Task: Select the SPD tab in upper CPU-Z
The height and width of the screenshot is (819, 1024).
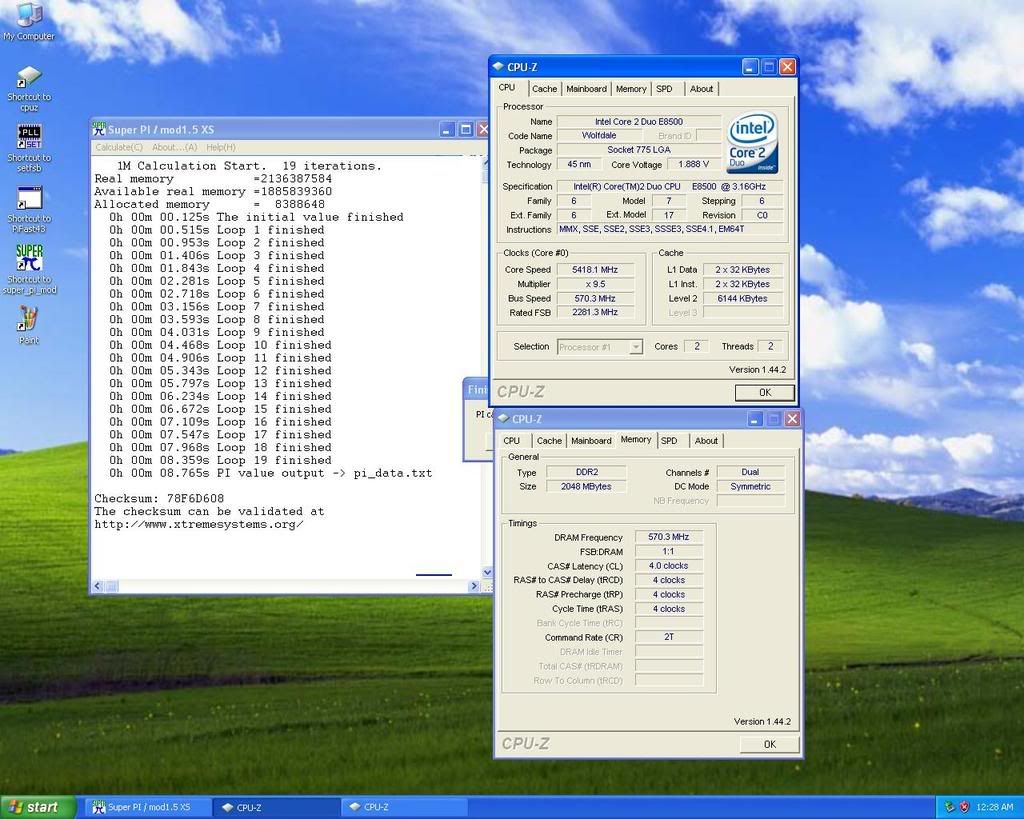Action: click(664, 89)
